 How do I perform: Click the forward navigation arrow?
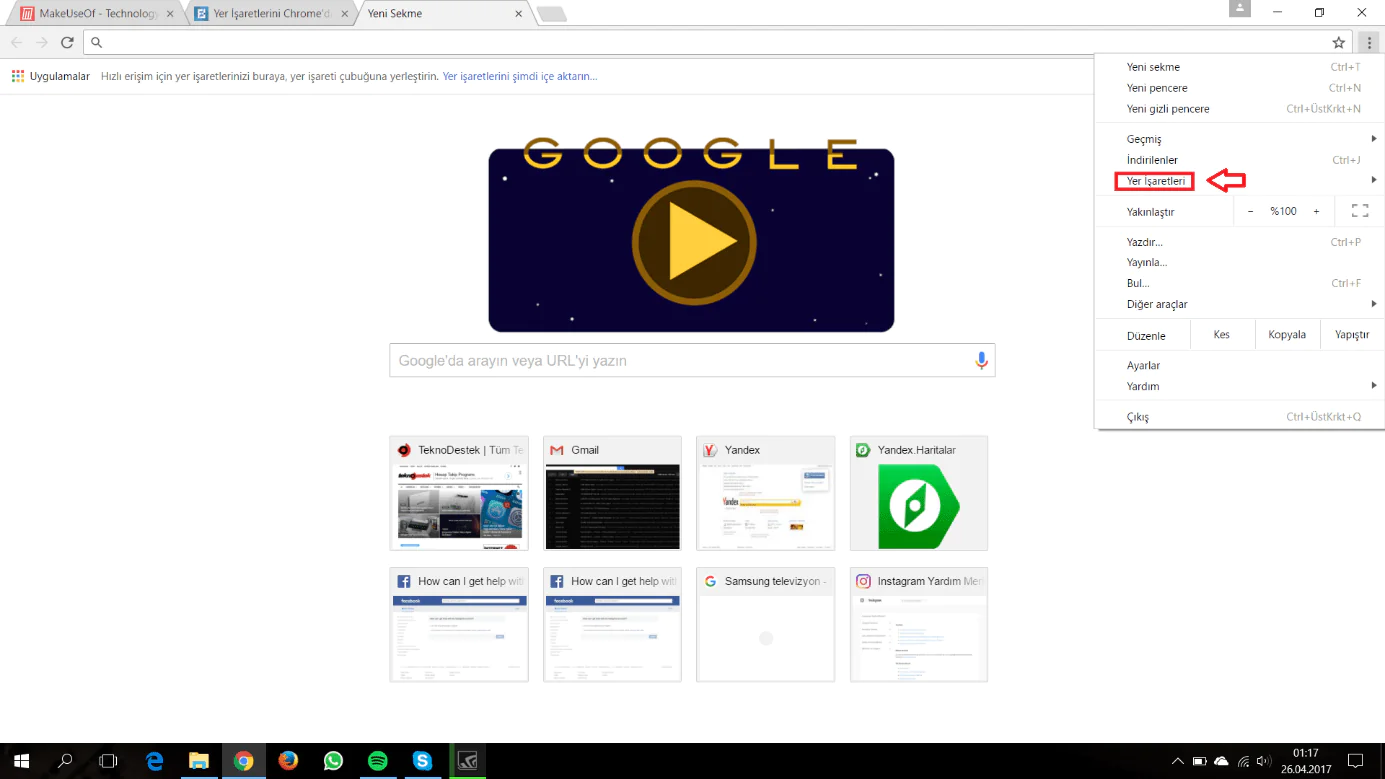42,42
